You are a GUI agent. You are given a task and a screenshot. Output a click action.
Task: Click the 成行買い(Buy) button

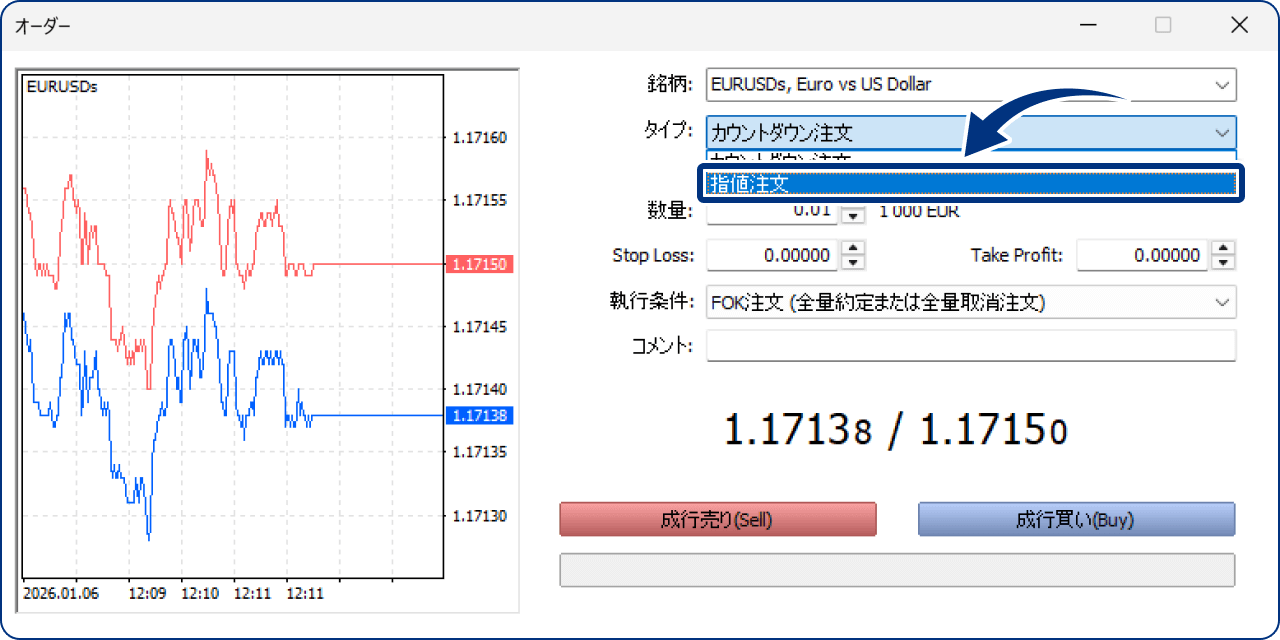click(x=1076, y=519)
